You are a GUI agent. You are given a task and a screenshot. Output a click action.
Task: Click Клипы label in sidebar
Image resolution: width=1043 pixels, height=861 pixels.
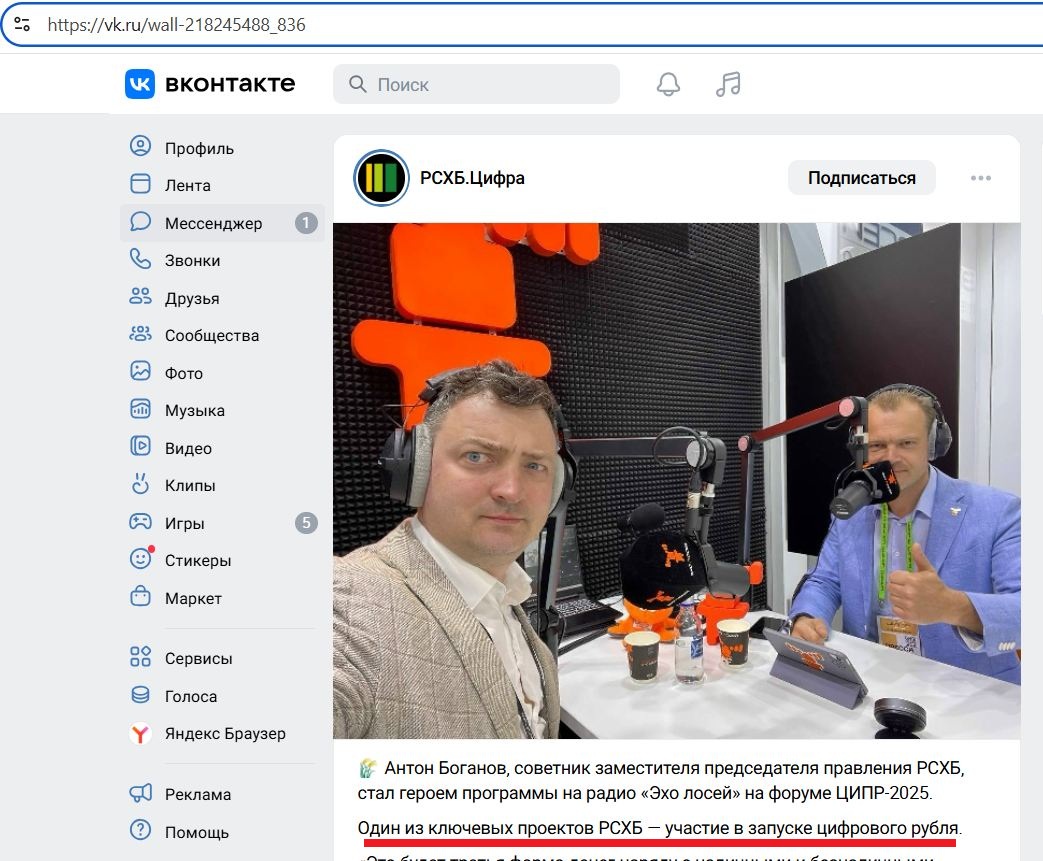[x=190, y=486]
